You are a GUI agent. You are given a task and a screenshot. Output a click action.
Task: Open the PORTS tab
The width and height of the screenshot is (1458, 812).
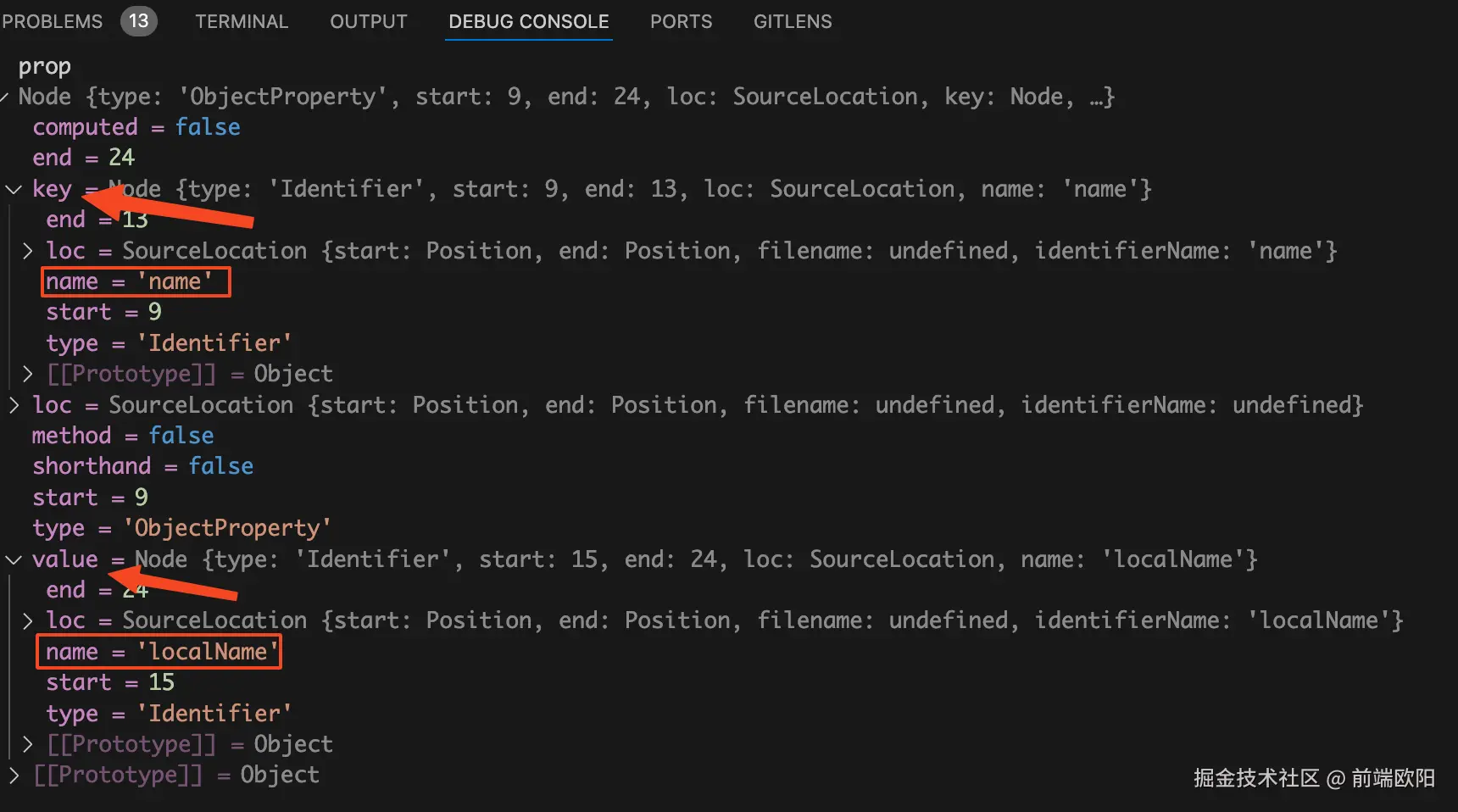(x=681, y=21)
